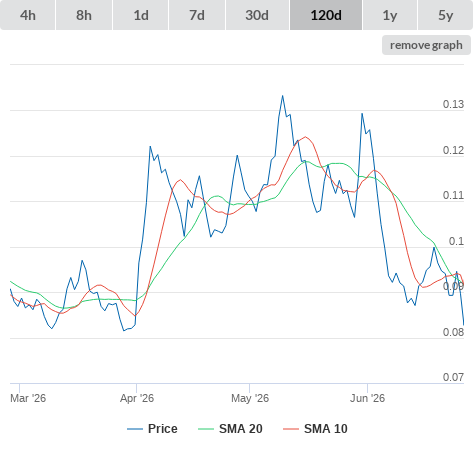The image size is (474, 455).
Task: Select the active 120d tab
Action: [x=326, y=15]
